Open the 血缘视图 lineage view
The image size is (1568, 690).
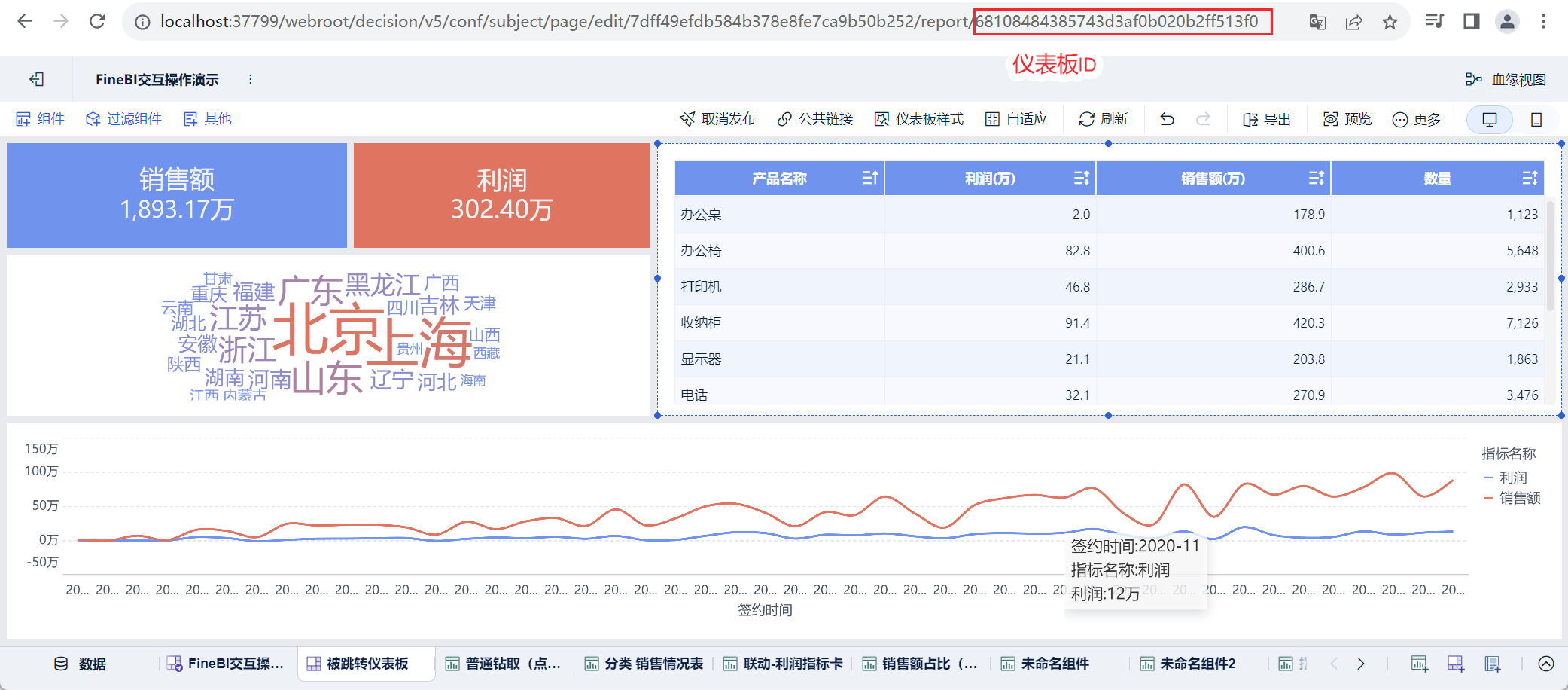click(x=1506, y=79)
